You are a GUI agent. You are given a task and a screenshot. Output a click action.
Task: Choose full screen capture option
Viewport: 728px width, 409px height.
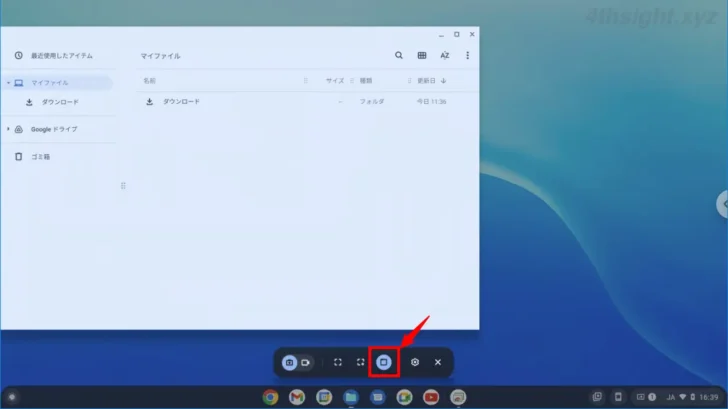338,362
